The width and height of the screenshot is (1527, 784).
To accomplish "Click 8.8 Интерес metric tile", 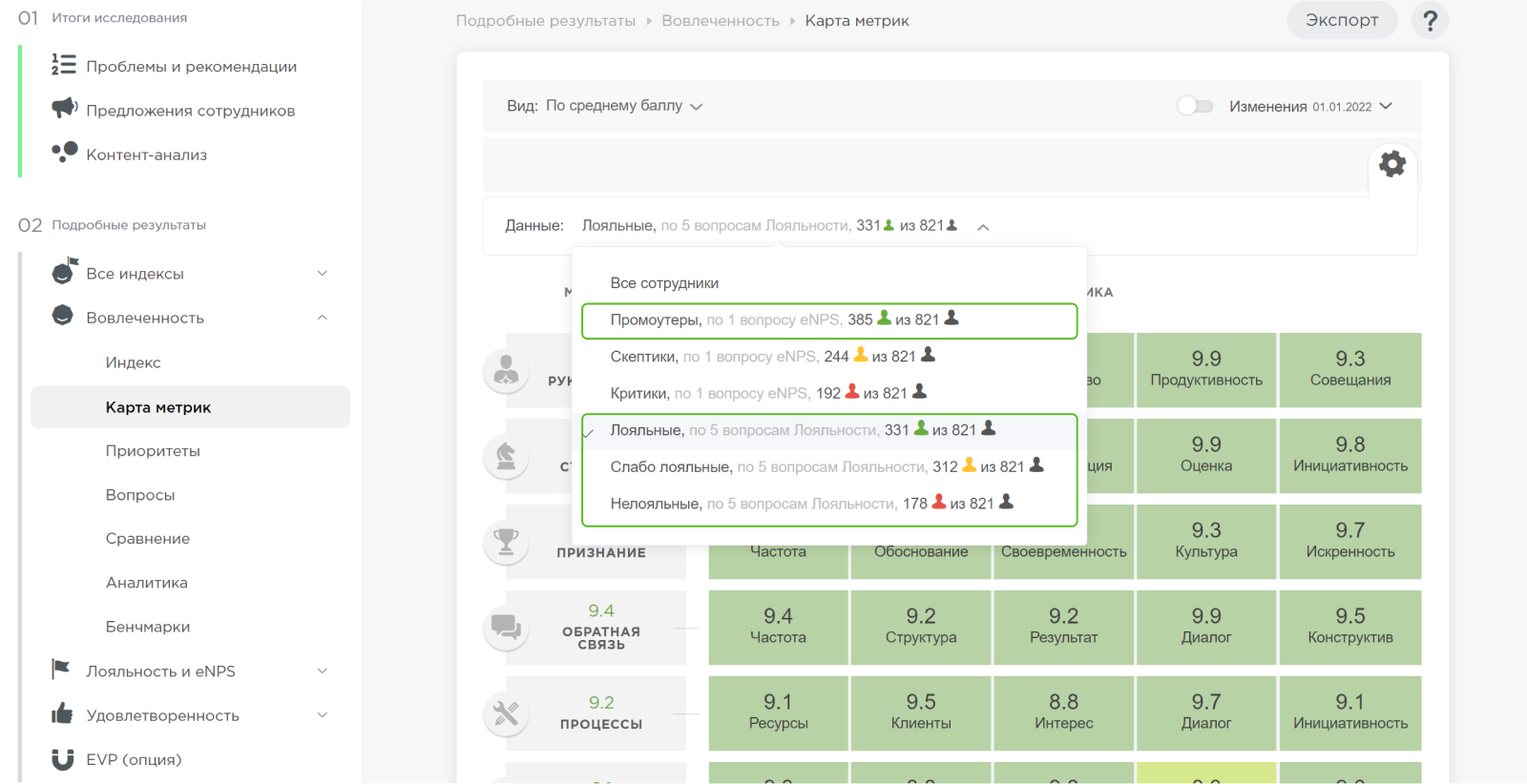I will (1063, 713).
